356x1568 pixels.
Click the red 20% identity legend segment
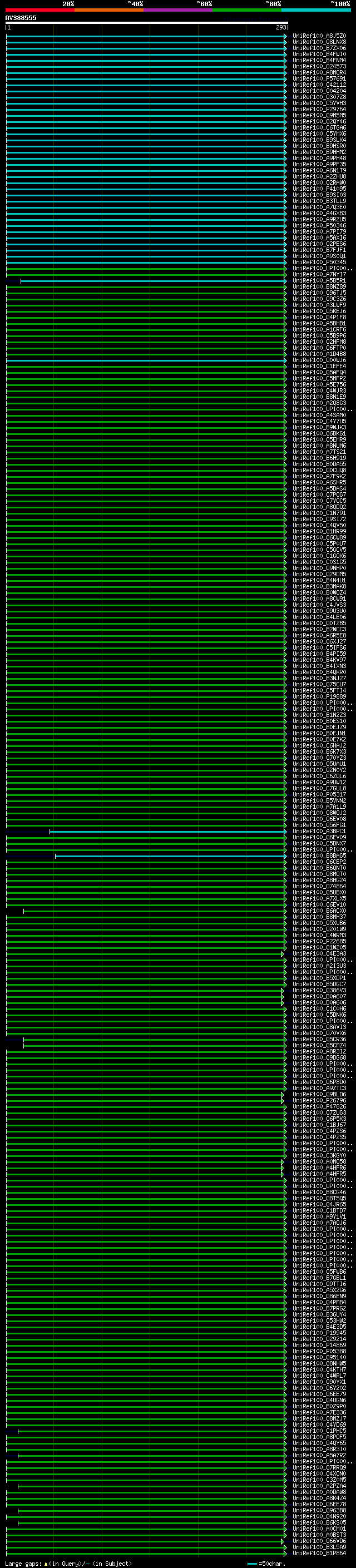click(x=39, y=10)
